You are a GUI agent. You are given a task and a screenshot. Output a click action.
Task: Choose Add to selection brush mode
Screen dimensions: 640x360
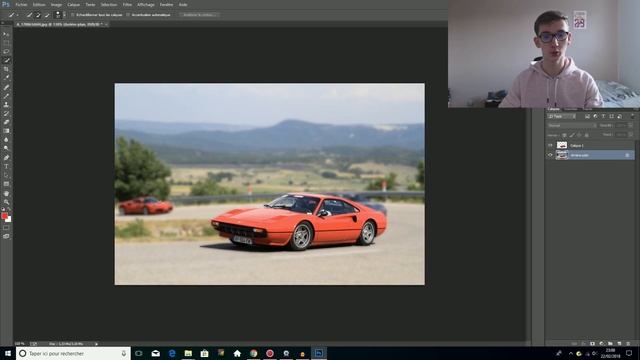[38, 15]
